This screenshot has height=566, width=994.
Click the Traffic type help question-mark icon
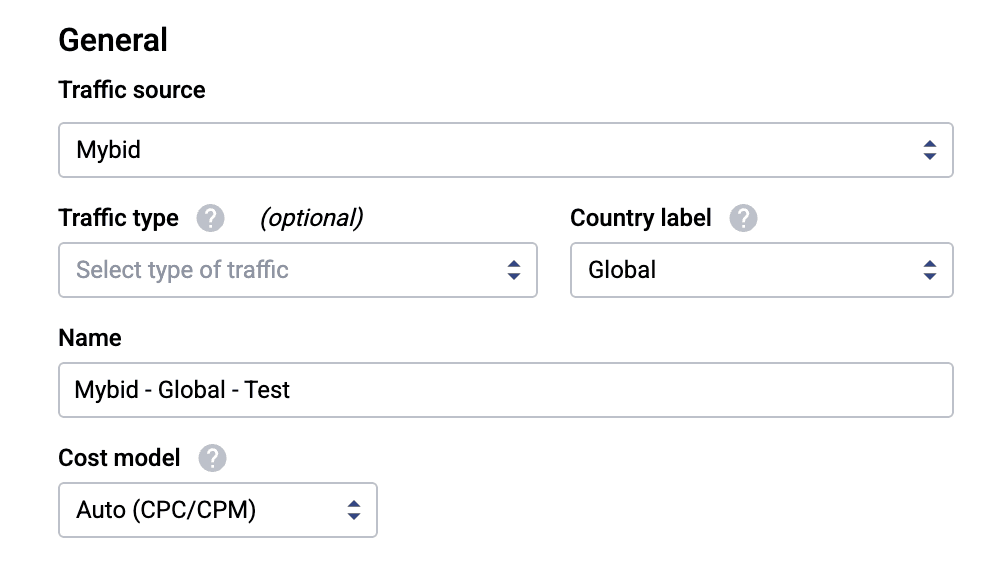tap(210, 218)
